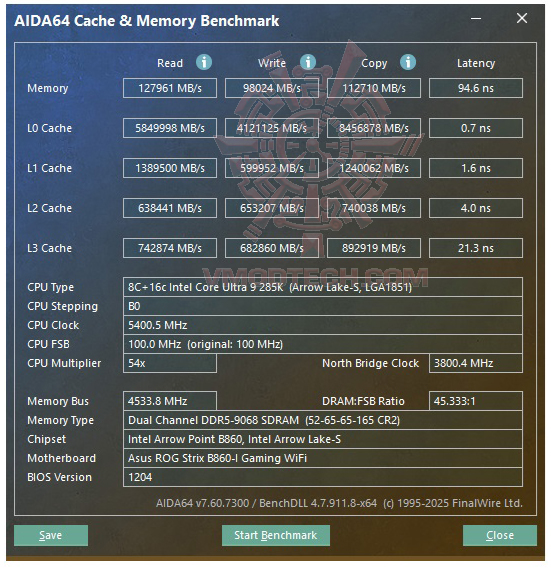Select L1 Cache latency 1.6 ns
The height and width of the screenshot is (570, 551).
(x=476, y=168)
